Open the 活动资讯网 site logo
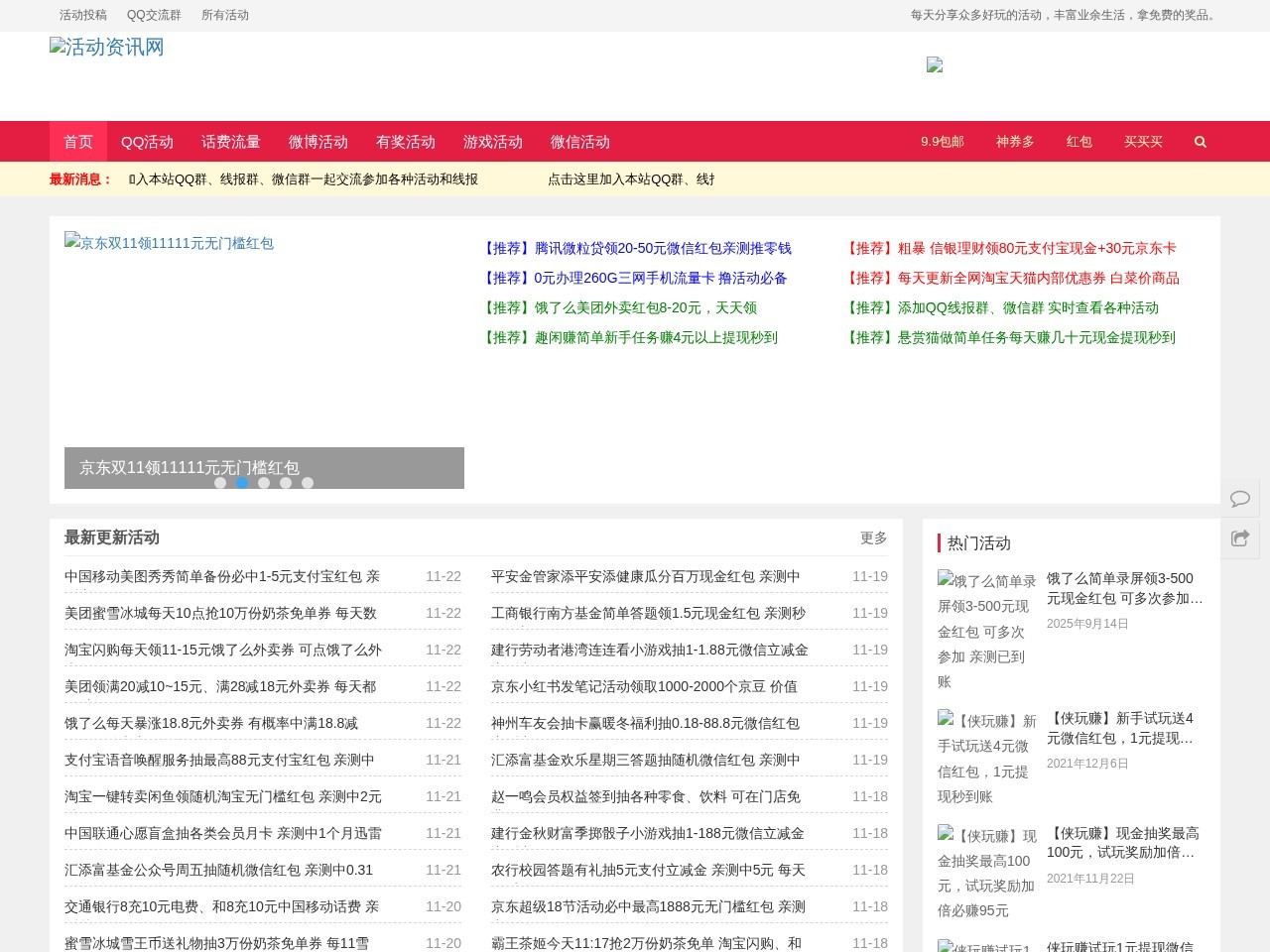The image size is (1270, 952). point(107,48)
